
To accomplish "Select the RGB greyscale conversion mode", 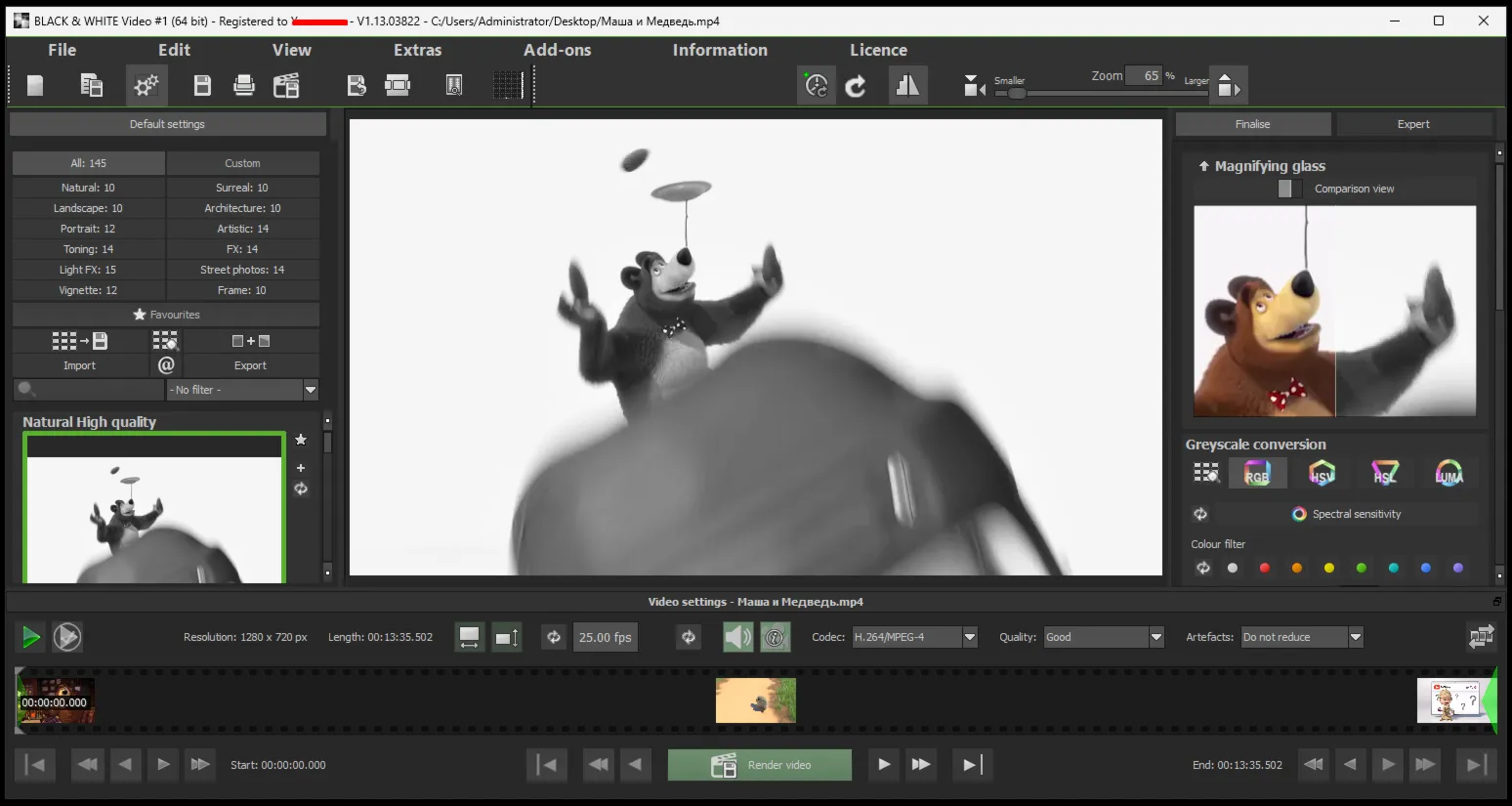I will 1257,474.
